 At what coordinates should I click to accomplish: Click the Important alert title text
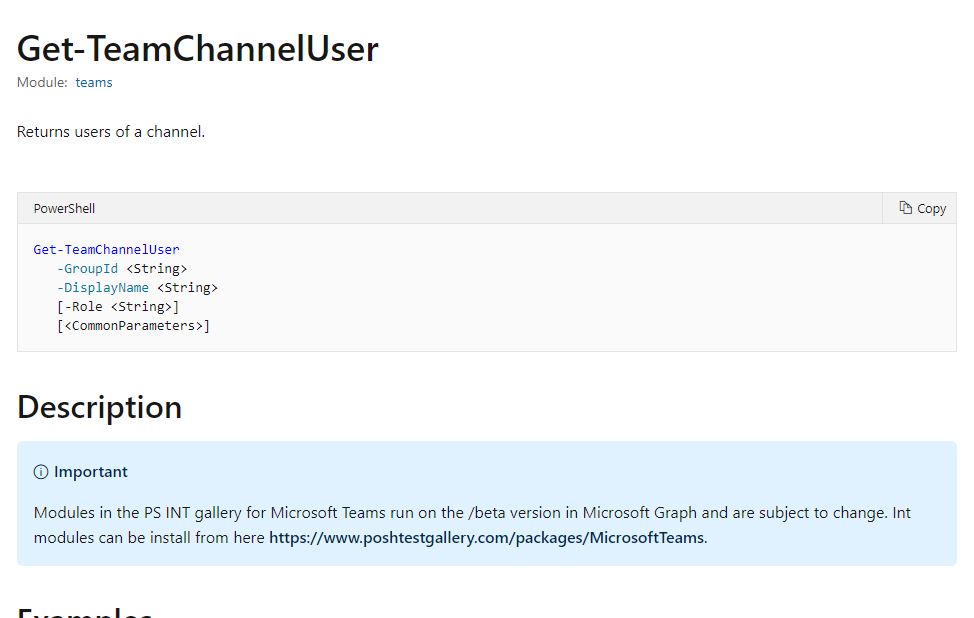point(91,472)
